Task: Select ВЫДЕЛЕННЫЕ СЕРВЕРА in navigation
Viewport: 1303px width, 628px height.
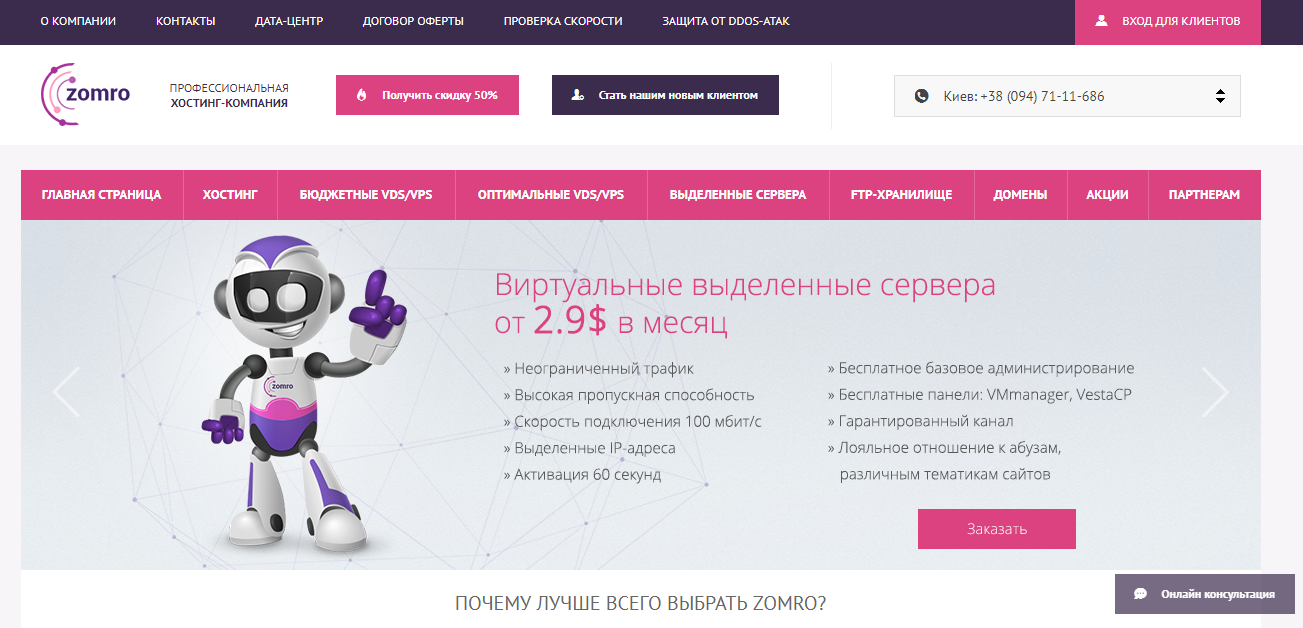Action: tap(738, 195)
